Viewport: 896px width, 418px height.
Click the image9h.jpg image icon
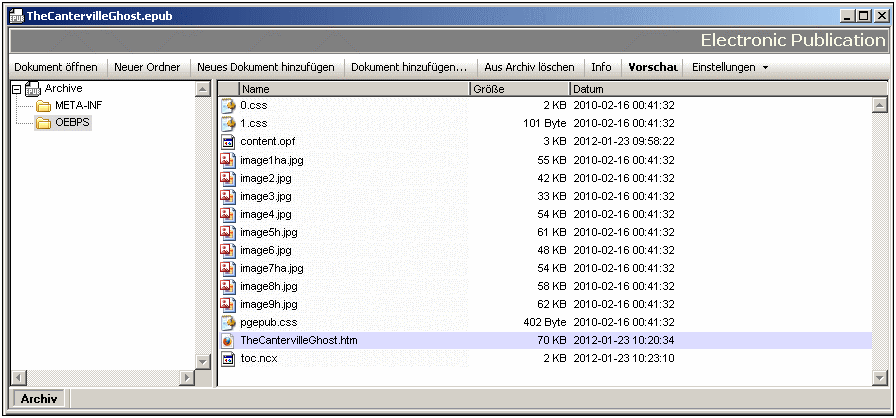coord(229,304)
